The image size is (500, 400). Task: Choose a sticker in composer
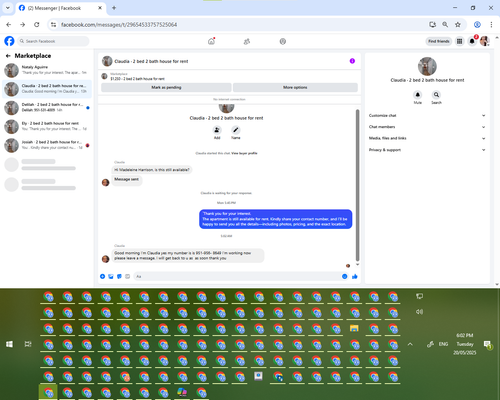click(119, 276)
